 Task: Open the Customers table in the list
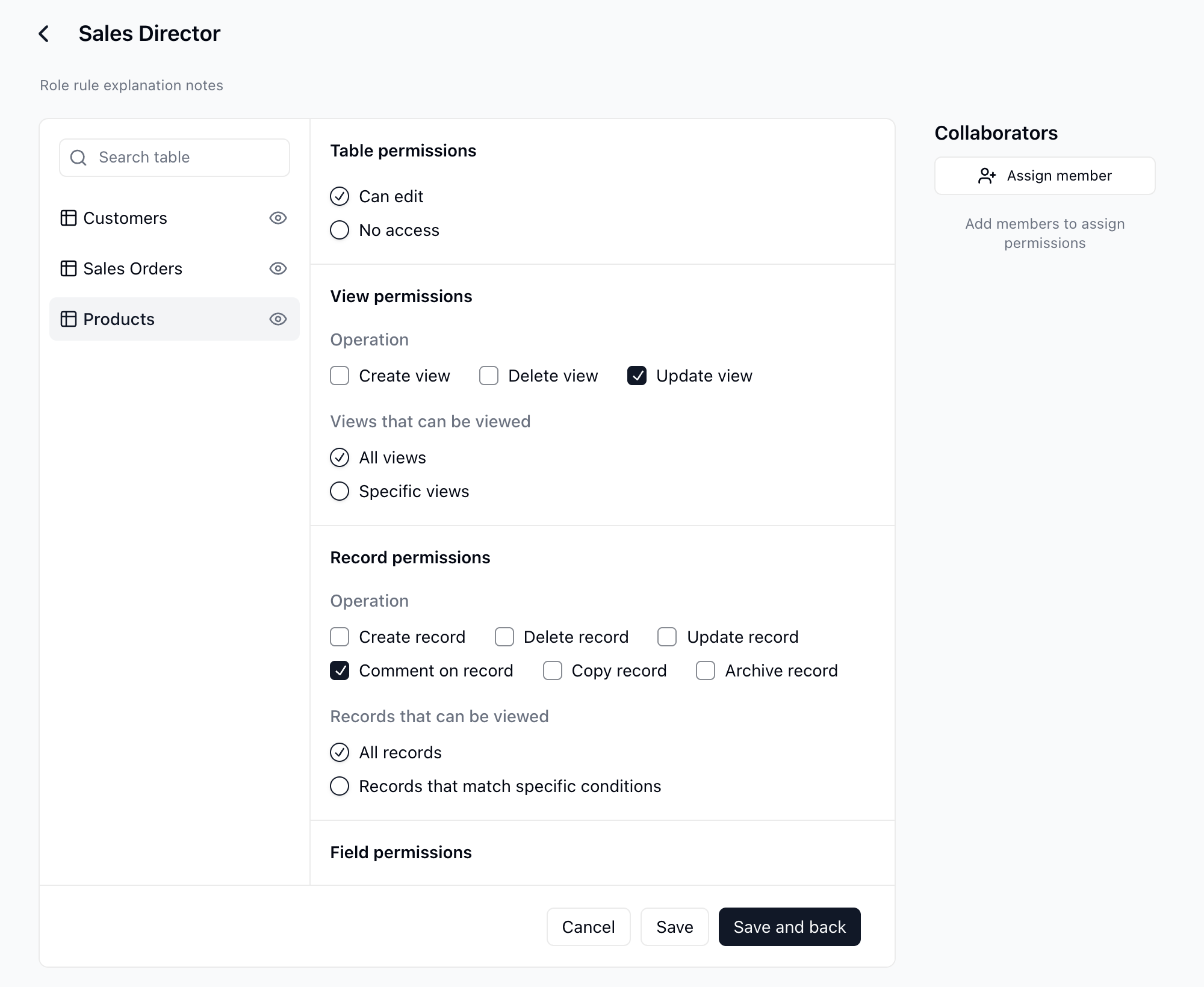[175, 218]
